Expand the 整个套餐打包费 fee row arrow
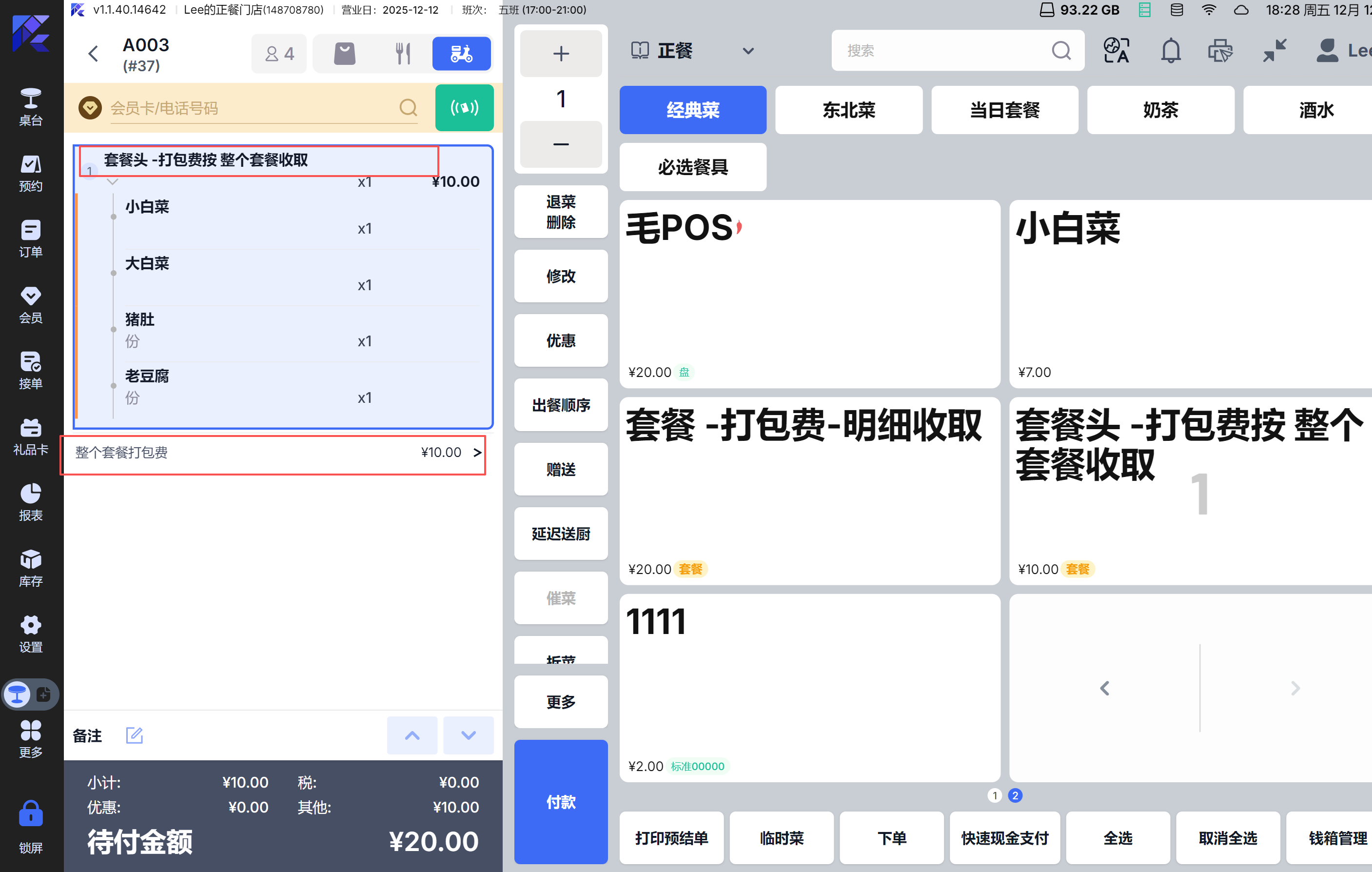Screen dimensions: 1372x872 pyautogui.click(x=477, y=453)
